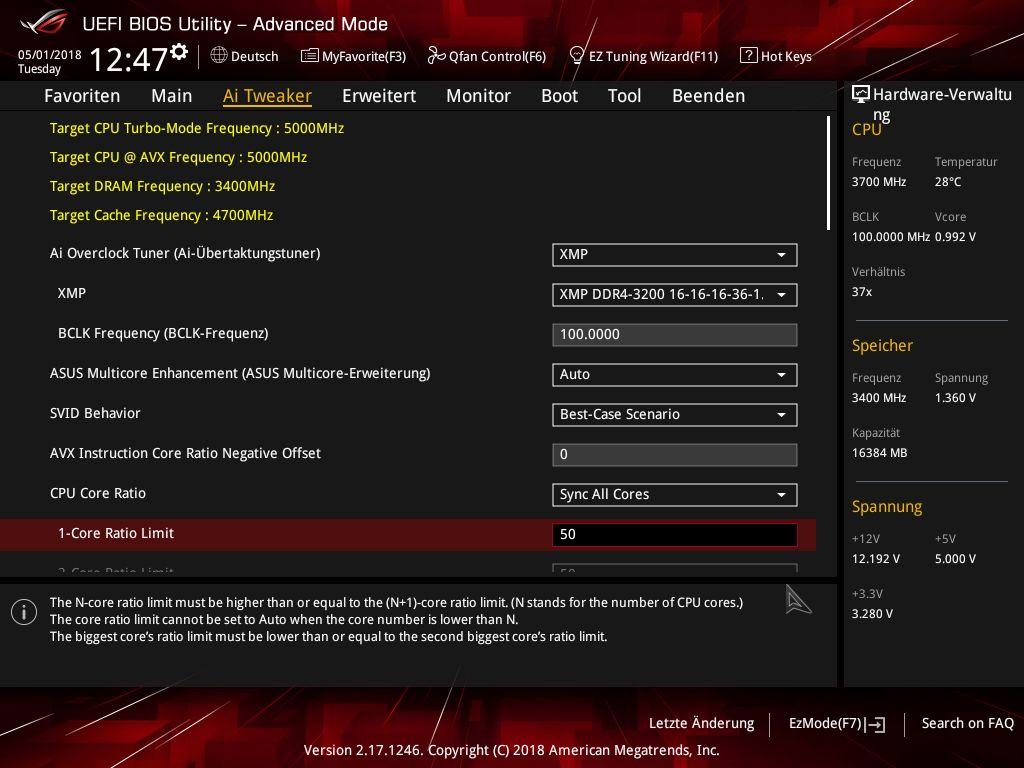Click the Speicher Kapazität value 16384 MB

(879, 453)
